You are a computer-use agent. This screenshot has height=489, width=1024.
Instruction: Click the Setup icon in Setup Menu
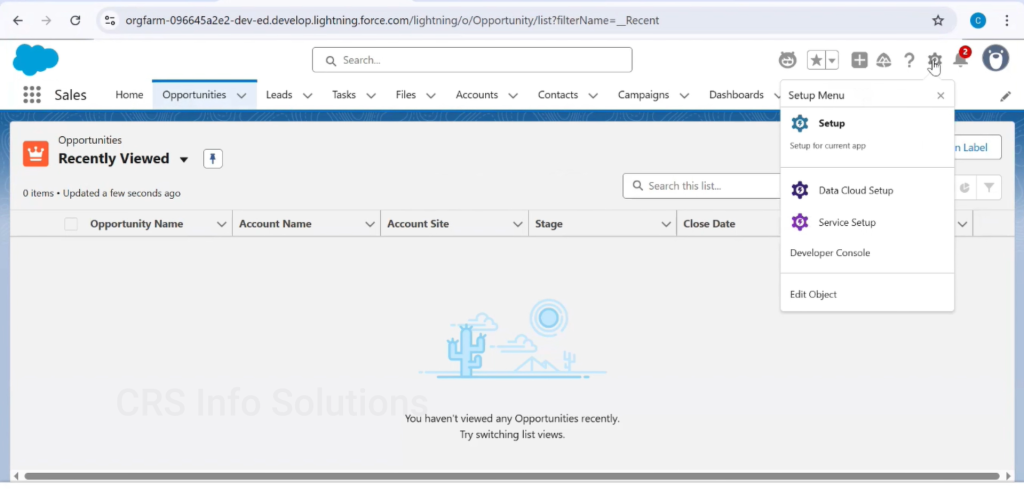pos(799,123)
